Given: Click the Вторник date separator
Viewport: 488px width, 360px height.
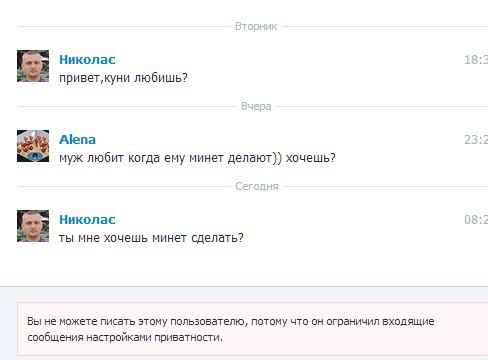Looking at the screenshot, I should click(x=256, y=26).
